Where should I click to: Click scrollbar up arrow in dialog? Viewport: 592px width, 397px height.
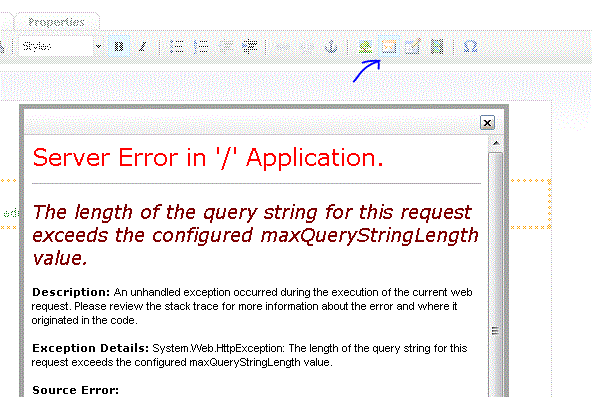tap(496, 143)
